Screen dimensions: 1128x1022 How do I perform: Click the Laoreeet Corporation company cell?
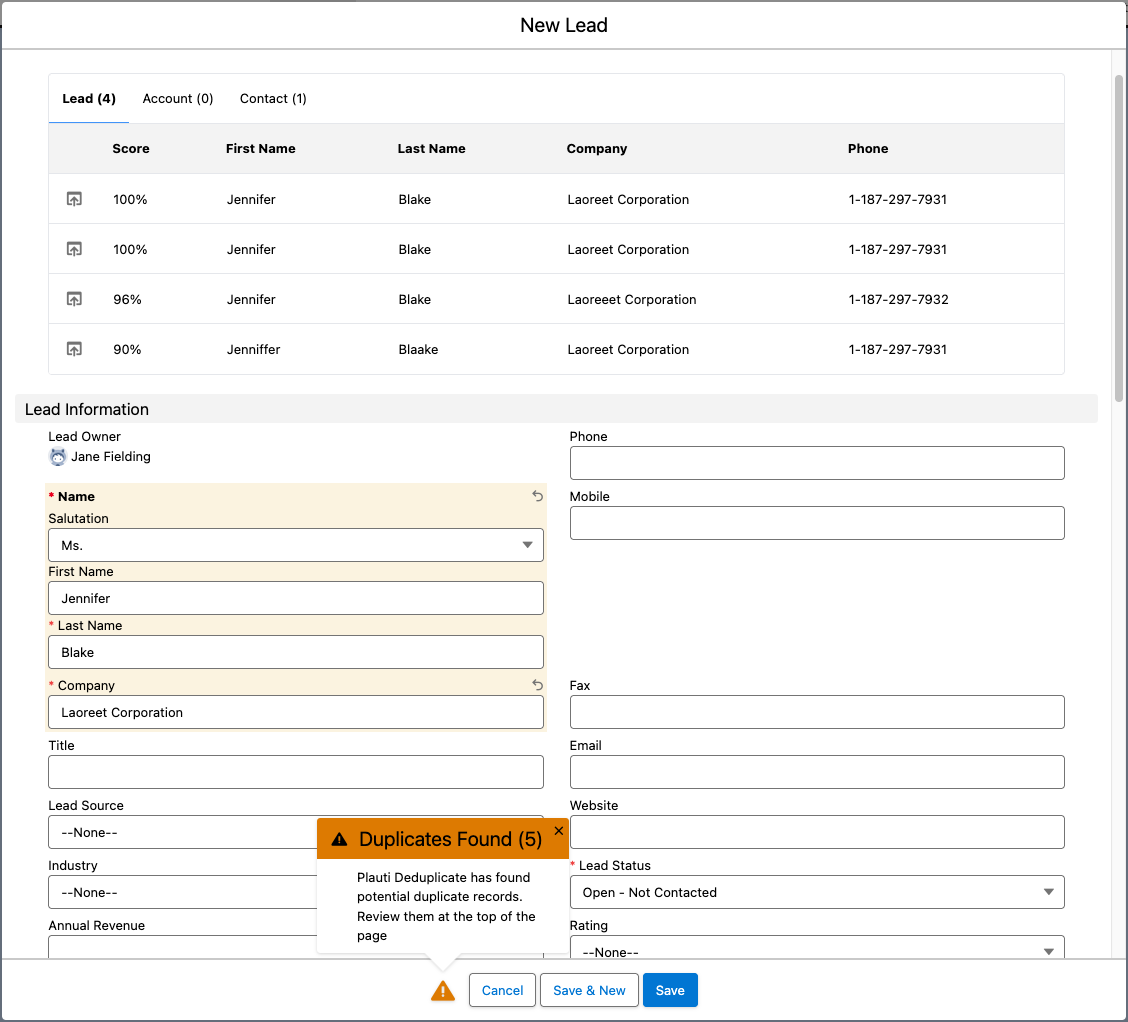[x=632, y=299]
